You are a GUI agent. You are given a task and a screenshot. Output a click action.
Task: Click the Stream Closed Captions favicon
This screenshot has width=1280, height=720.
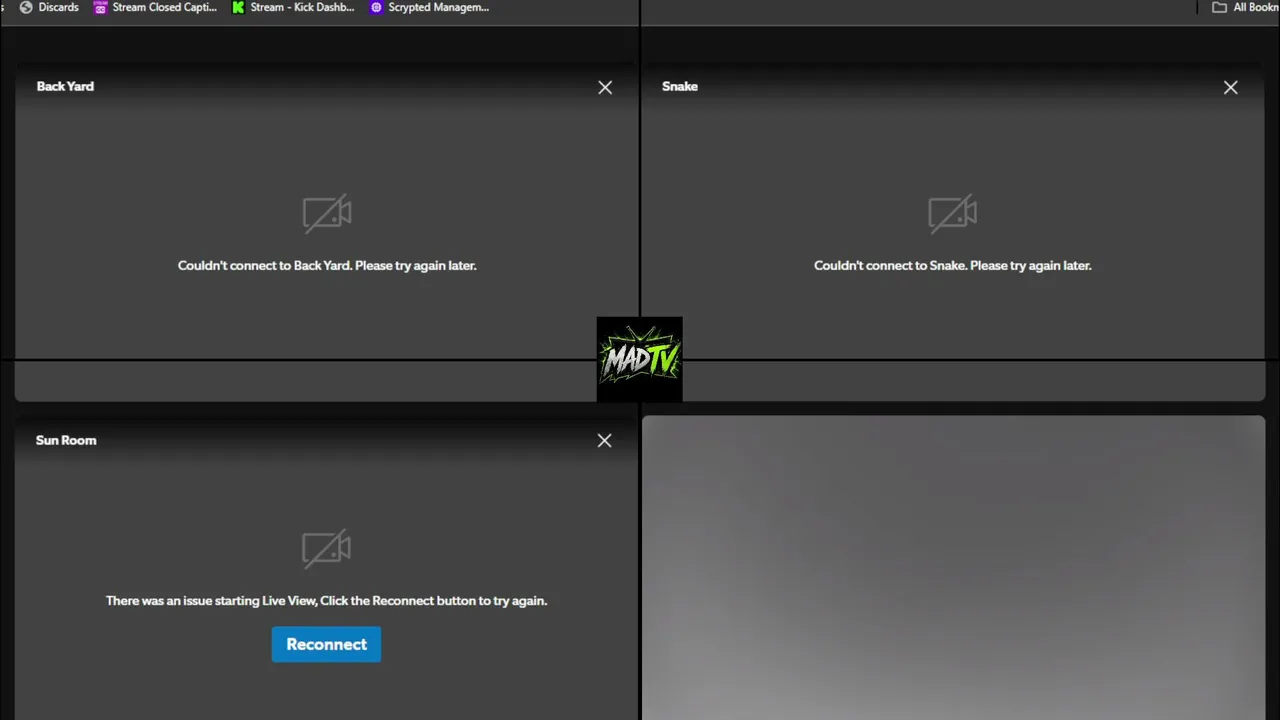100,7
